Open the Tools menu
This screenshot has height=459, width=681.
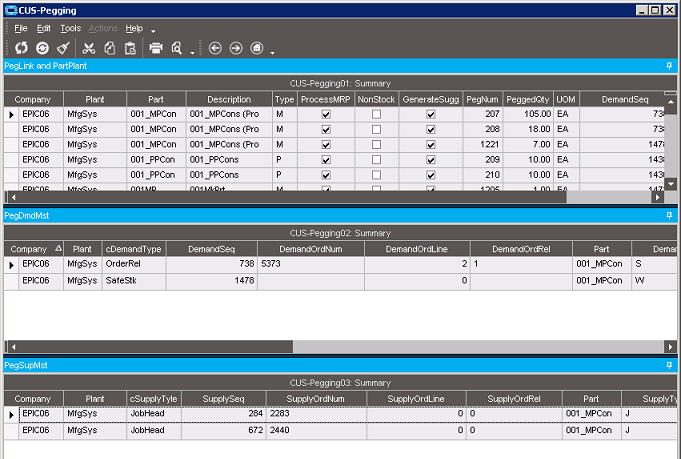click(70, 28)
